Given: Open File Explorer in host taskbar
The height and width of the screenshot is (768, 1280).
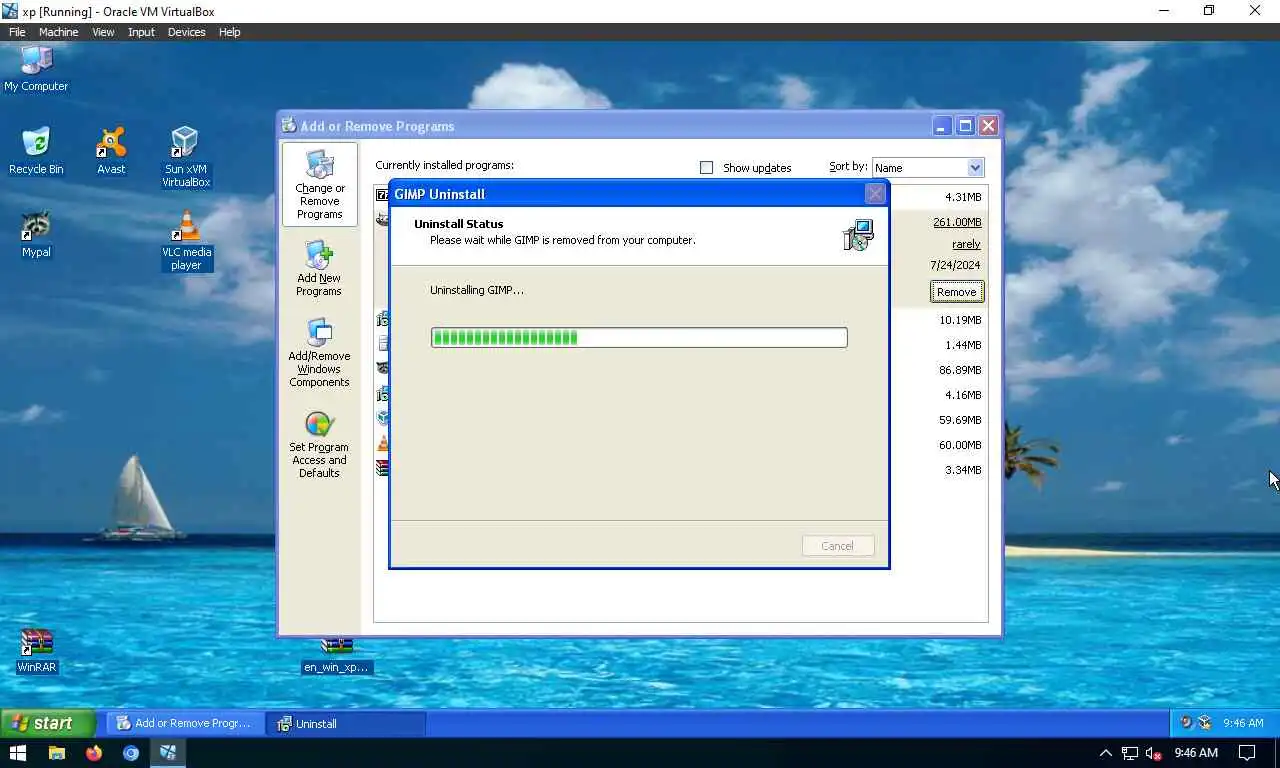Looking at the screenshot, I should tap(57, 752).
